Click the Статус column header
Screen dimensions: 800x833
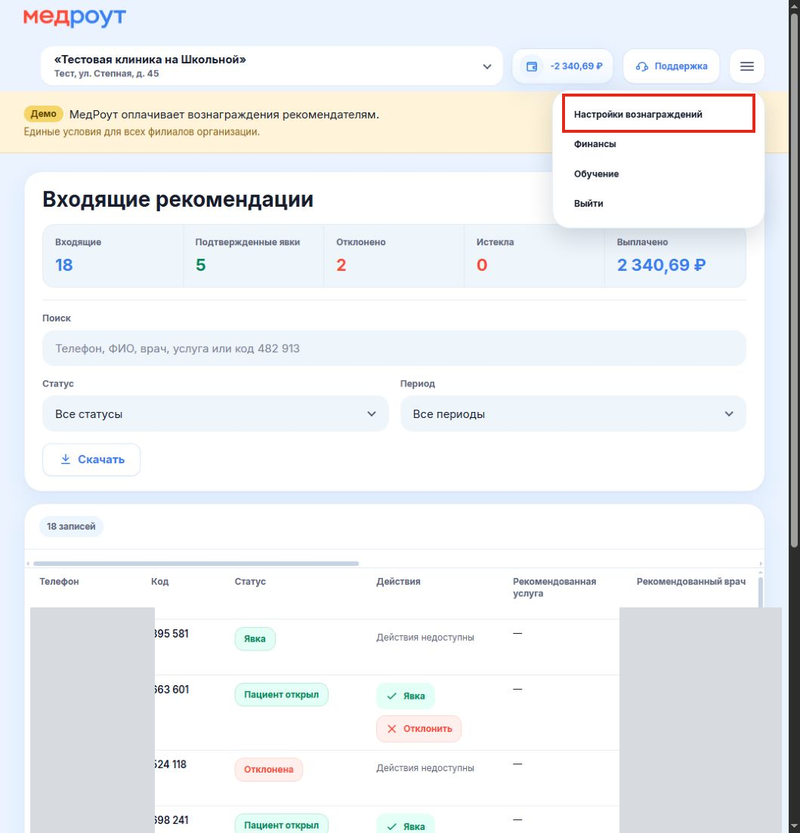click(250, 582)
